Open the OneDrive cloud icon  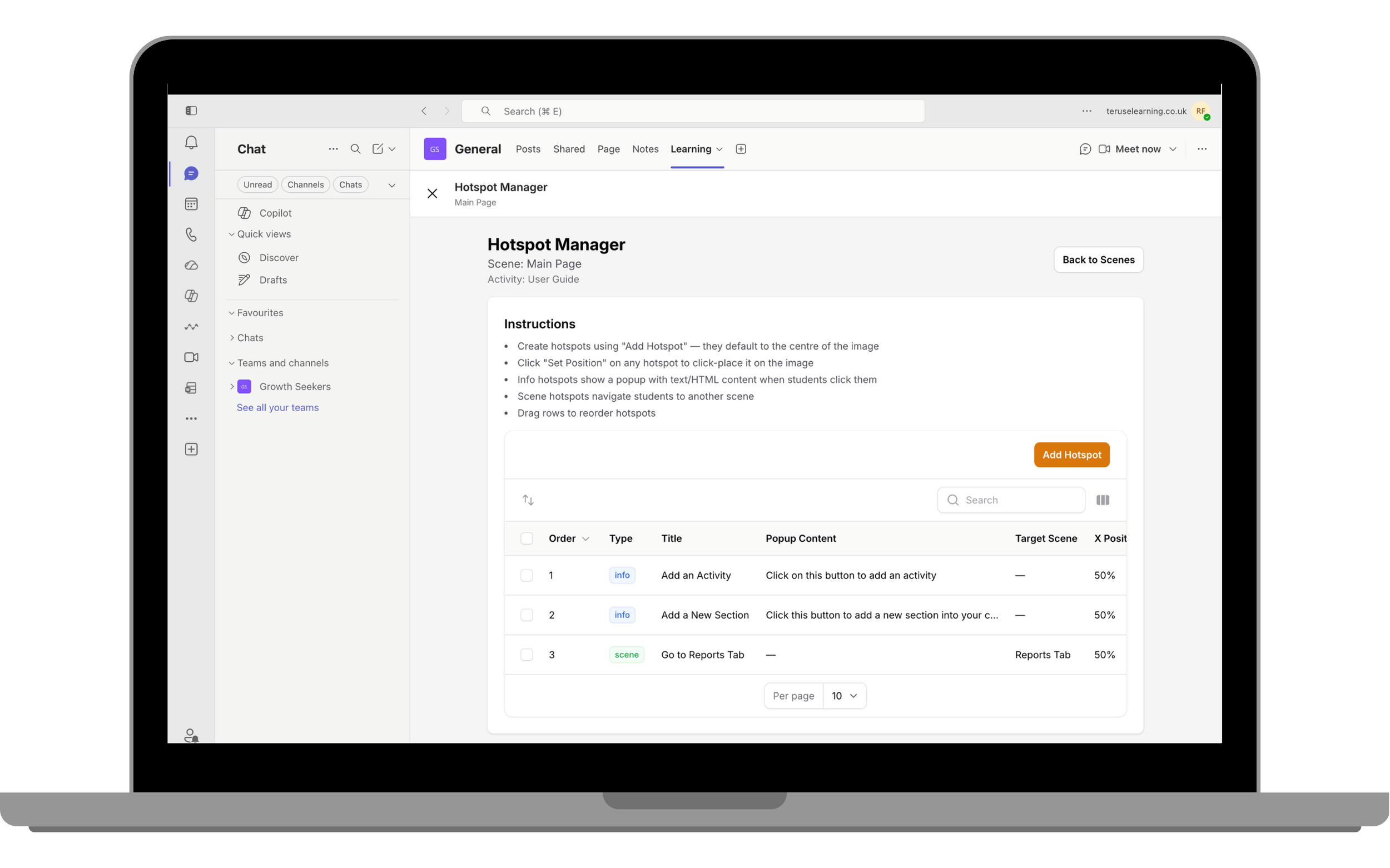click(x=191, y=265)
